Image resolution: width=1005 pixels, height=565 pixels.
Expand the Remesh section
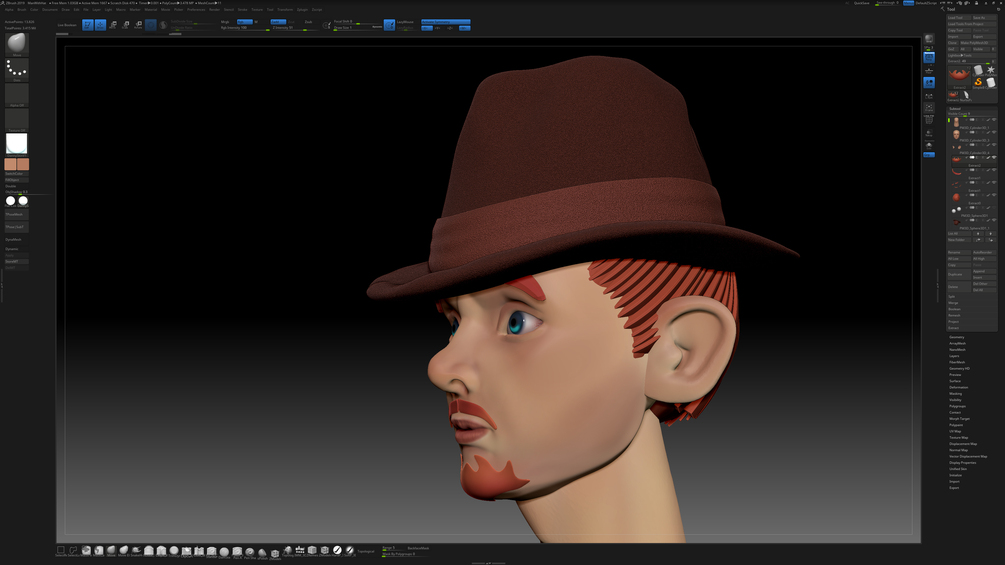coord(954,315)
